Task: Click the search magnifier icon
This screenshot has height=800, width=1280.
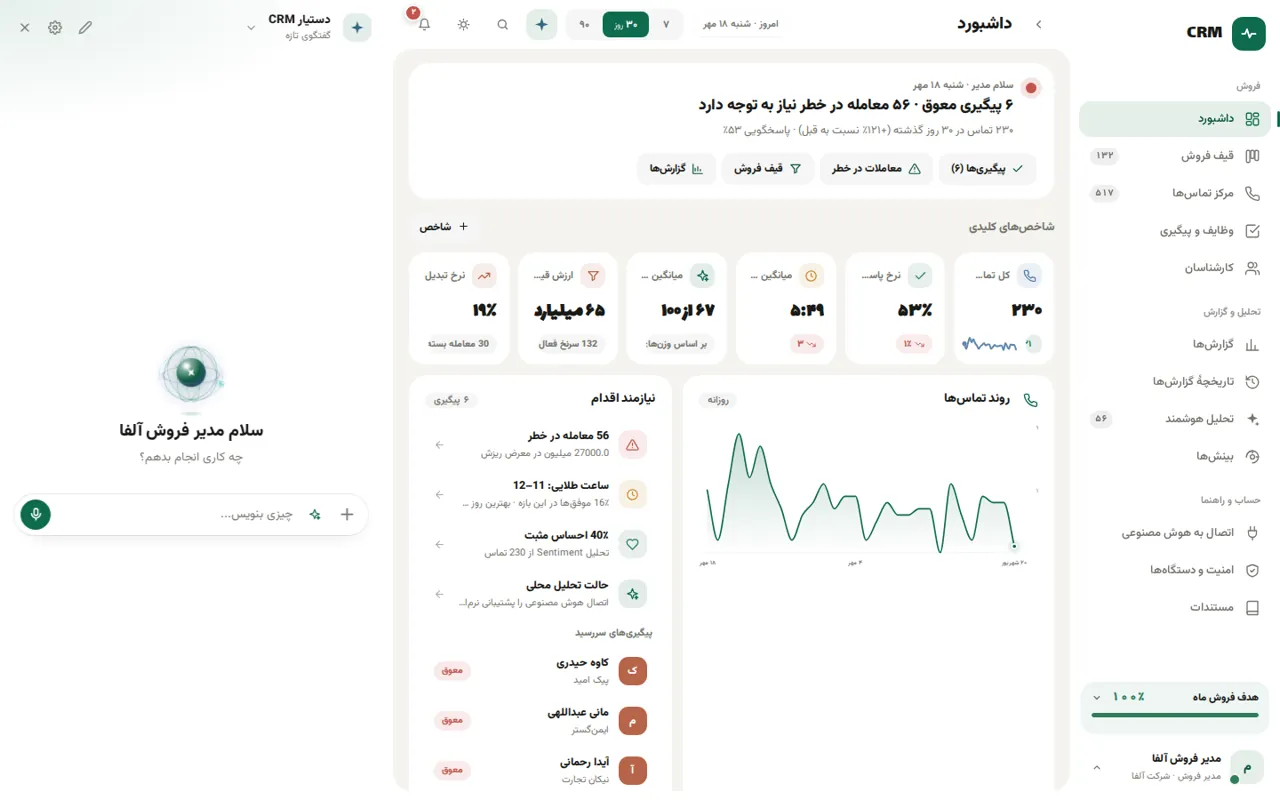Action: point(503,25)
